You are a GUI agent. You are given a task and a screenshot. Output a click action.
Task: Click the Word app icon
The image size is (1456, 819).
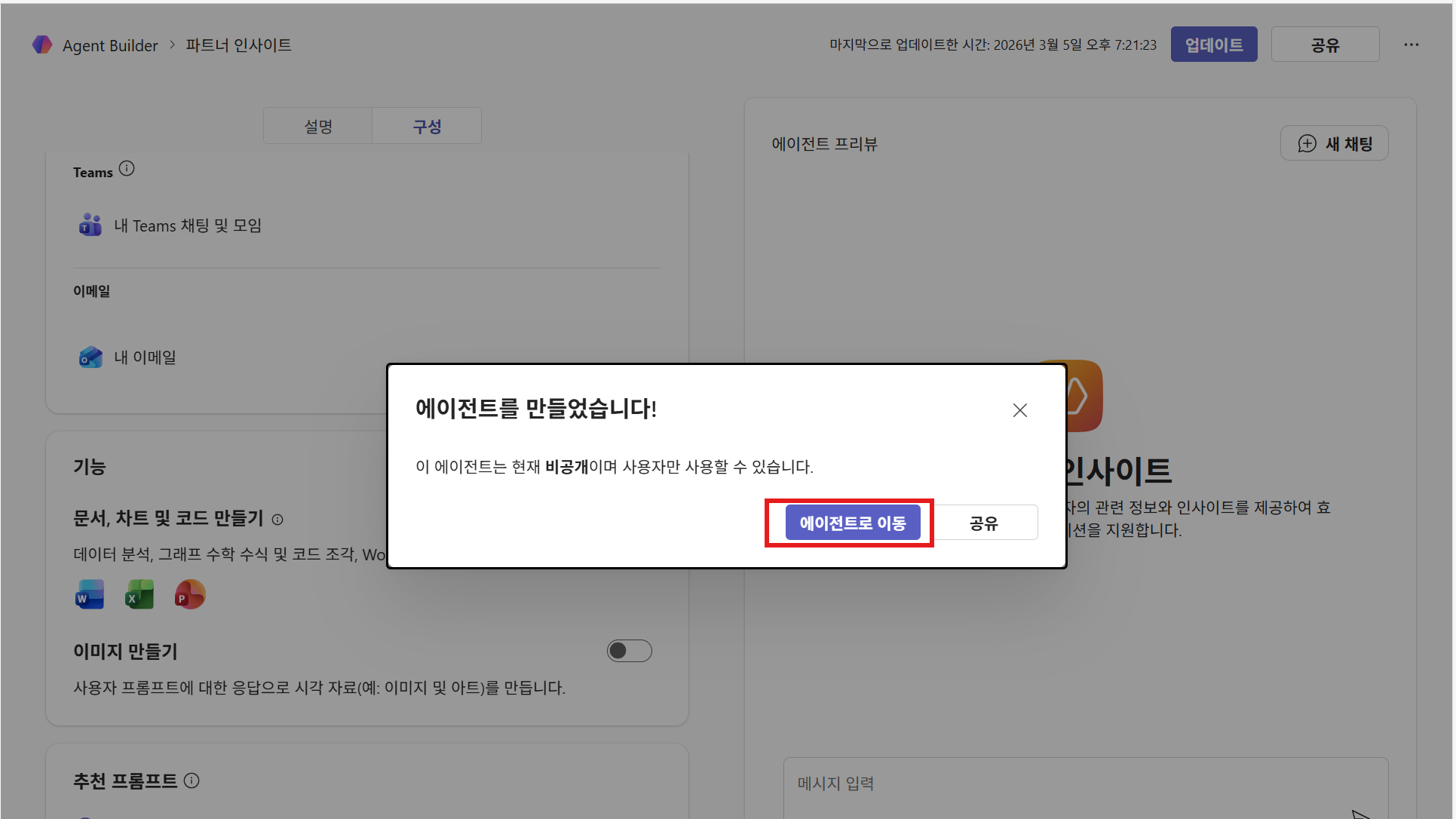click(x=90, y=594)
